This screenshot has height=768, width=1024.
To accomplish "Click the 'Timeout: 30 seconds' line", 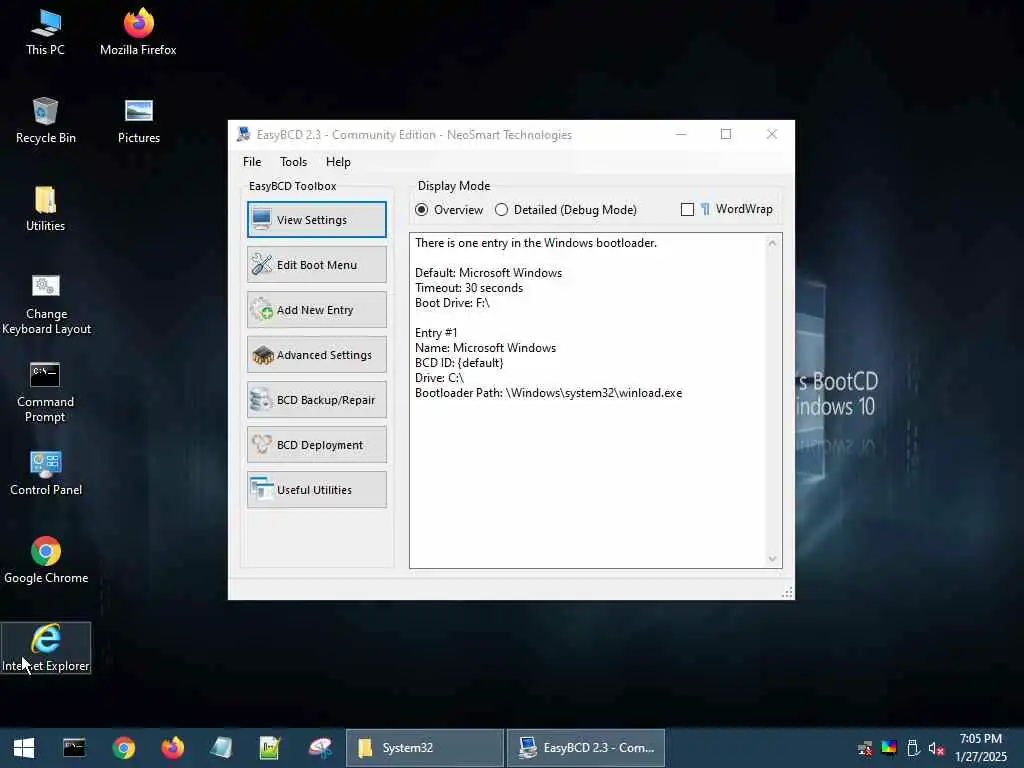I will (469, 288).
